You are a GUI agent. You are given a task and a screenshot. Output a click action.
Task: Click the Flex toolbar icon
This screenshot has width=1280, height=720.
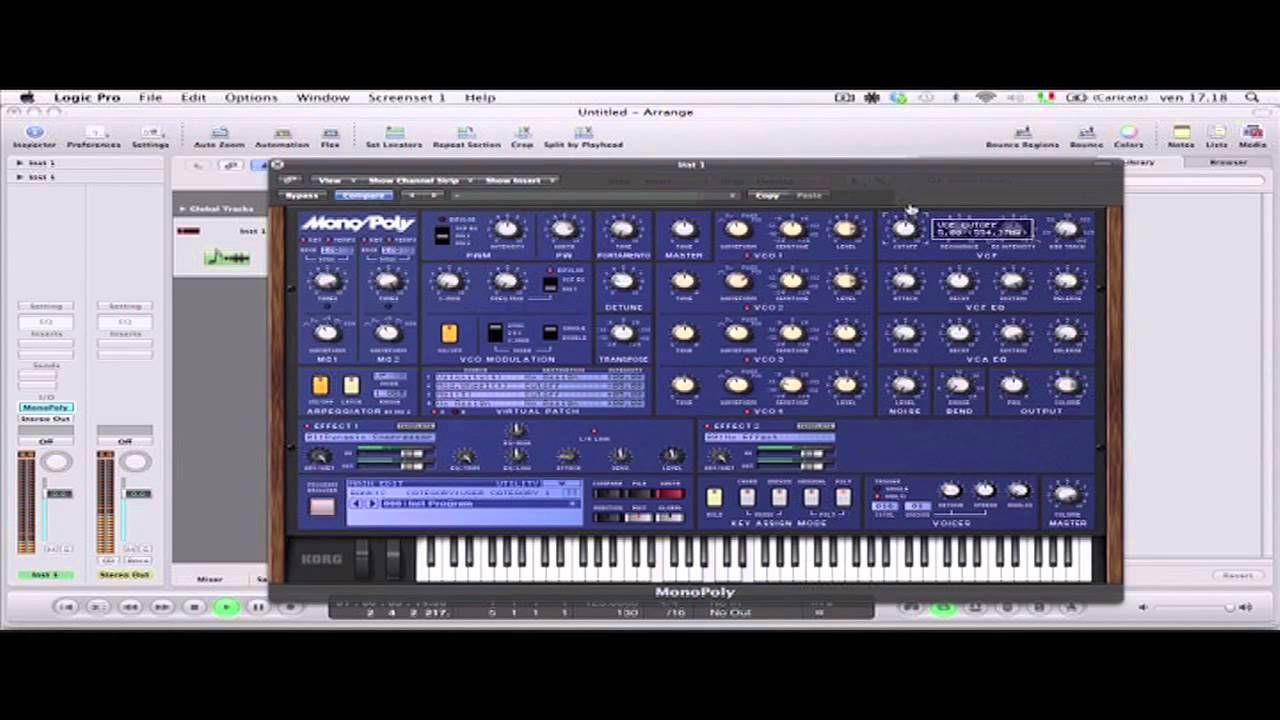(330, 137)
